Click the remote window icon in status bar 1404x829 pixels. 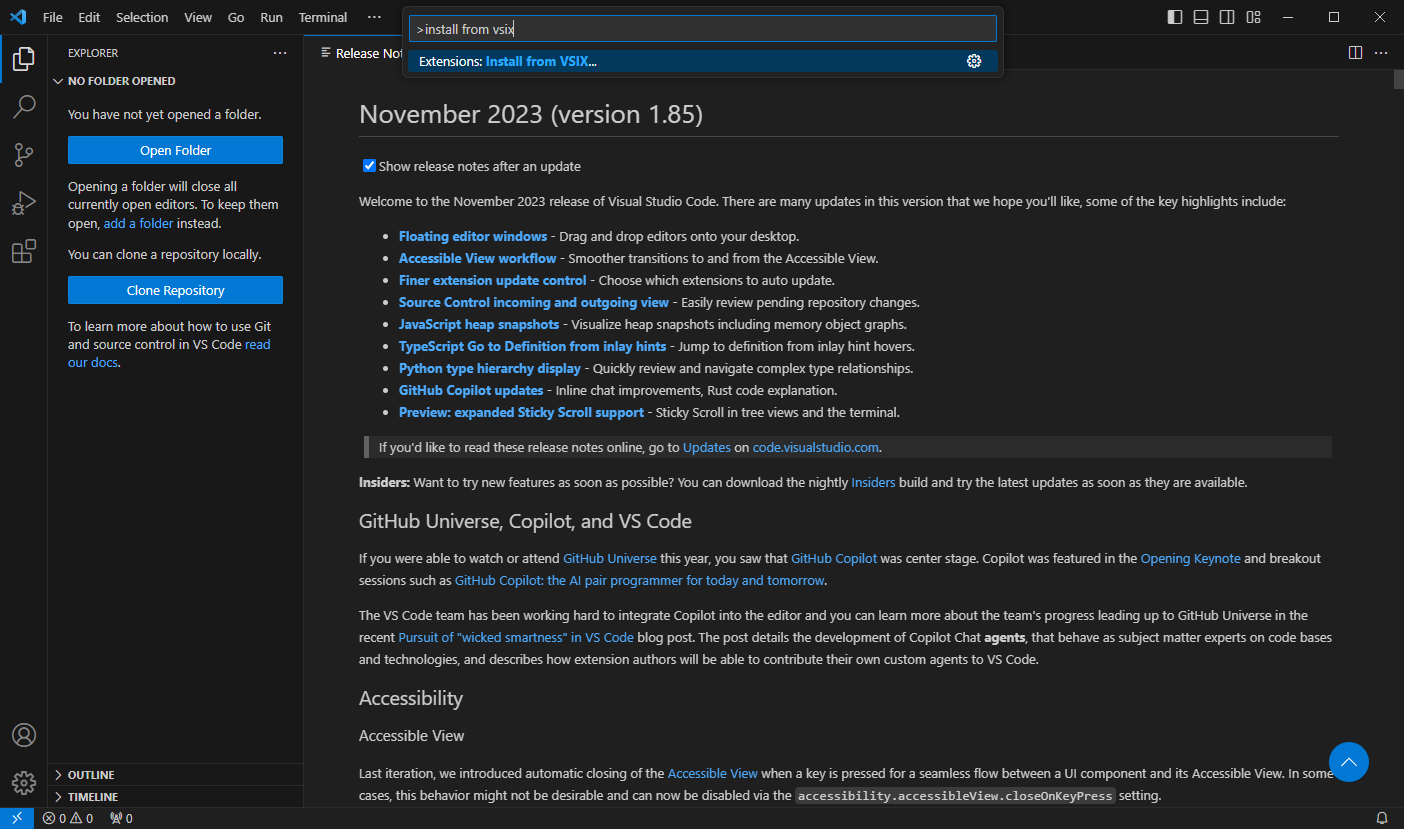pos(17,818)
